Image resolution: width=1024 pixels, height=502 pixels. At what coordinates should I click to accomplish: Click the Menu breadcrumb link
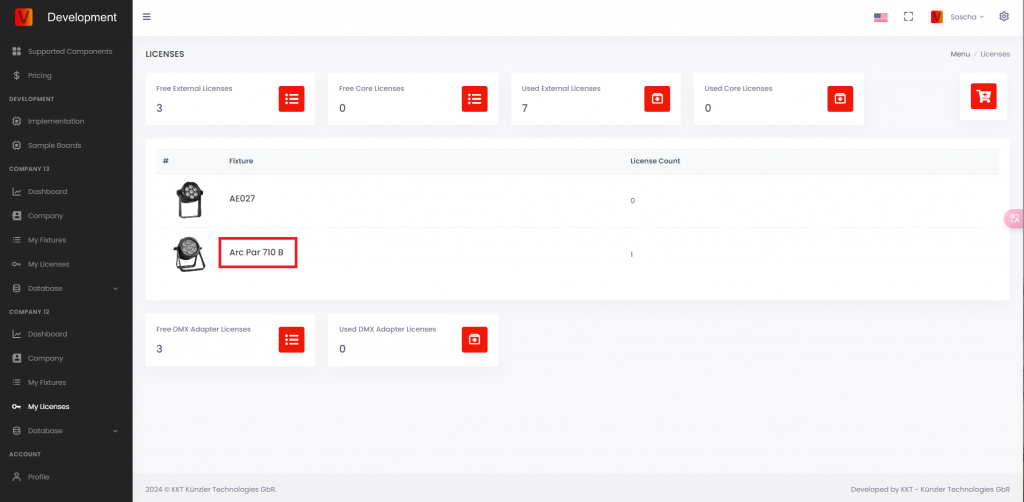point(959,53)
